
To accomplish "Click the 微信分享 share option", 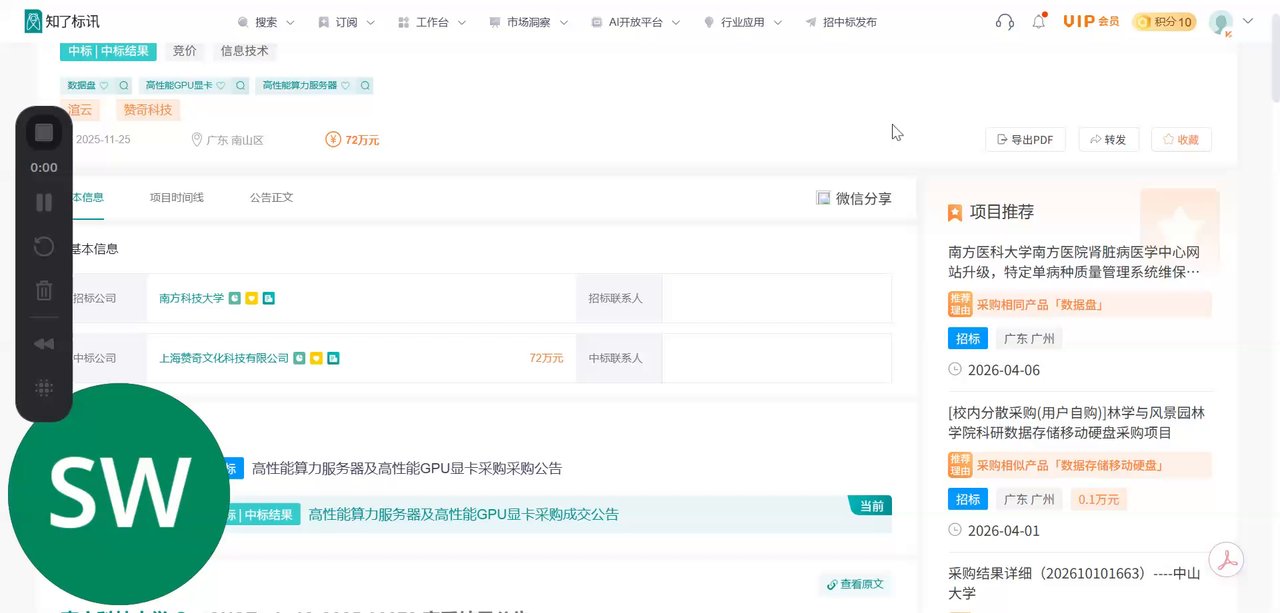I will point(854,199).
